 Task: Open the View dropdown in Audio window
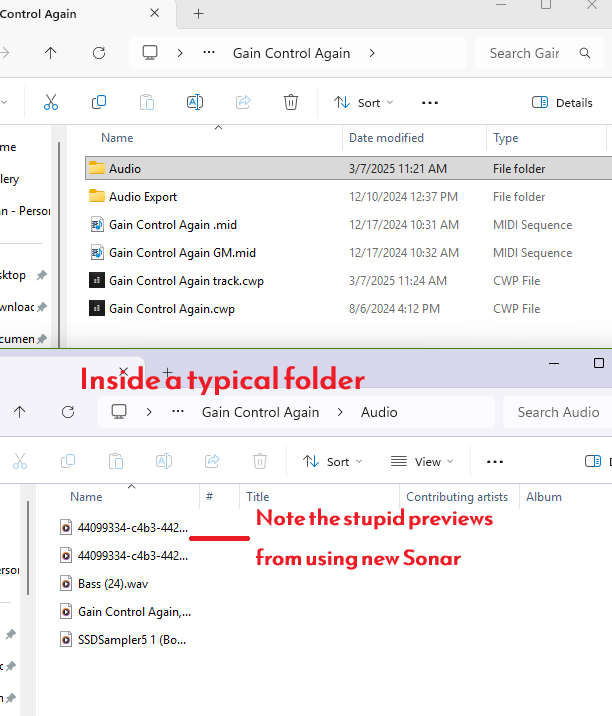click(421, 461)
